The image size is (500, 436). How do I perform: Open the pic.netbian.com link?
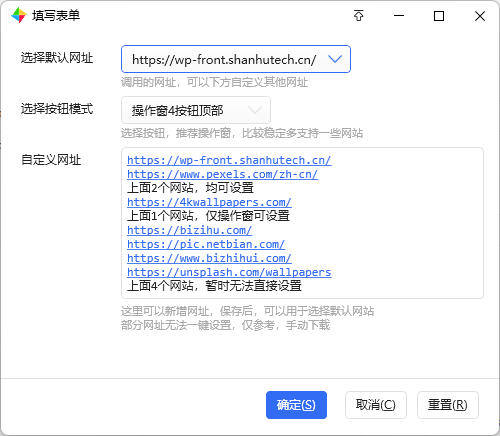click(206, 244)
